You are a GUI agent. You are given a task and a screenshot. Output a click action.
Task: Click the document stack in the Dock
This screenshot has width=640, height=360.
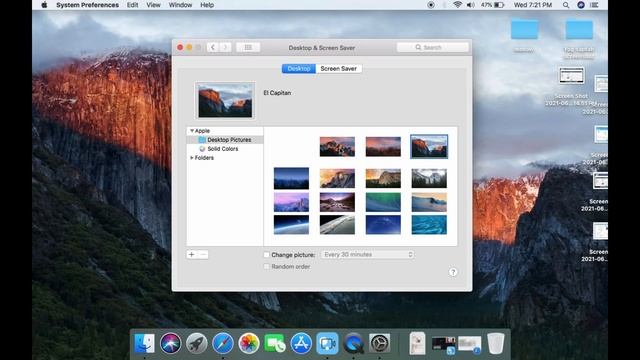(x=418, y=343)
